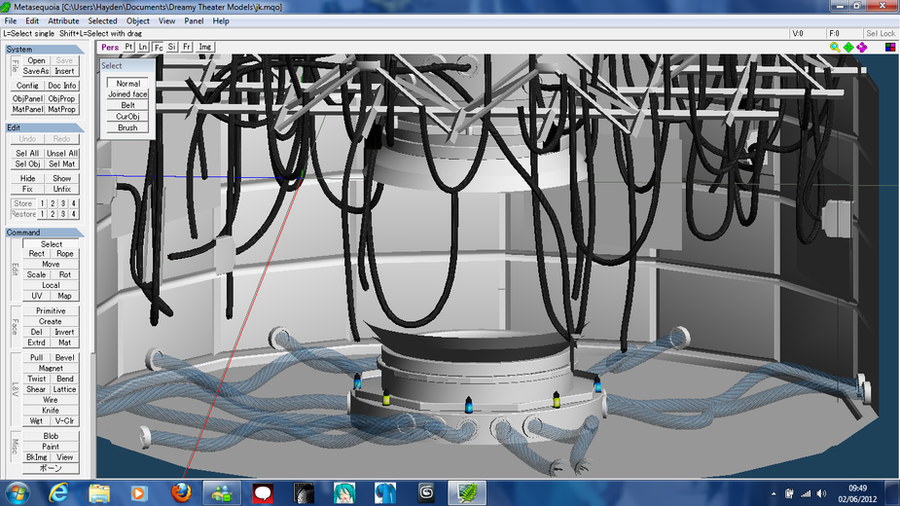Viewport: 900px width, 506px height.
Task: Collapse the Command panel header
Action: tap(44, 232)
